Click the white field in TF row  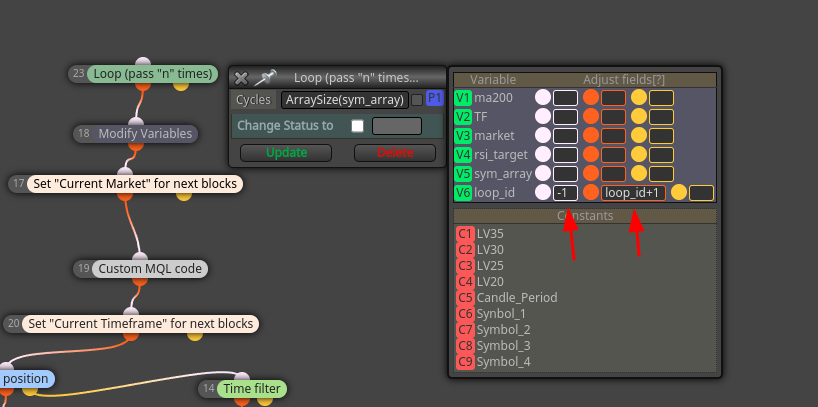[566, 117]
